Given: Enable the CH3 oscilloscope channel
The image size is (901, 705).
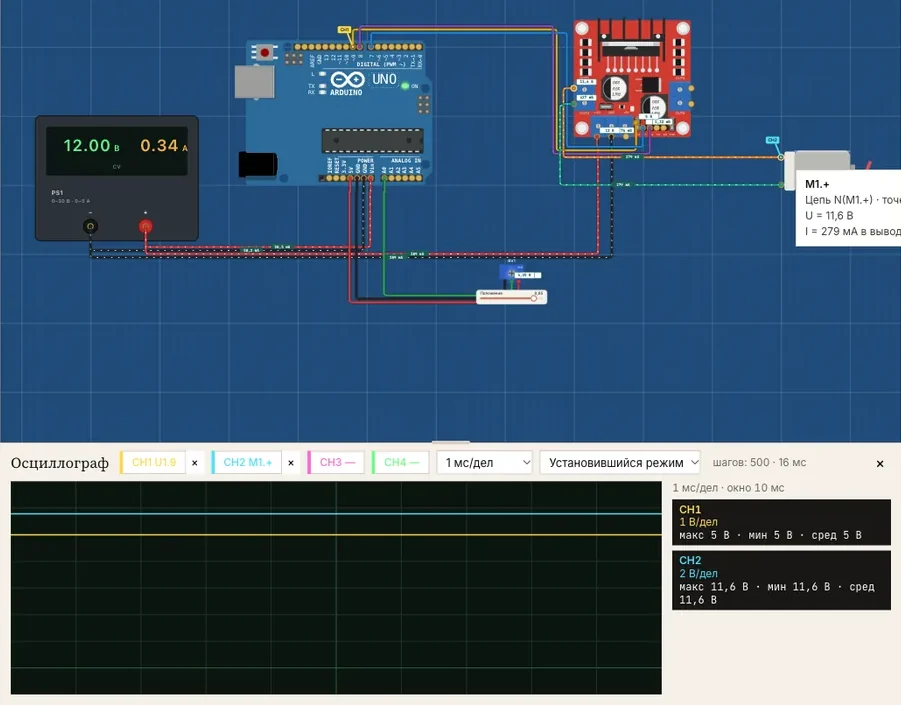Looking at the screenshot, I should pos(337,463).
